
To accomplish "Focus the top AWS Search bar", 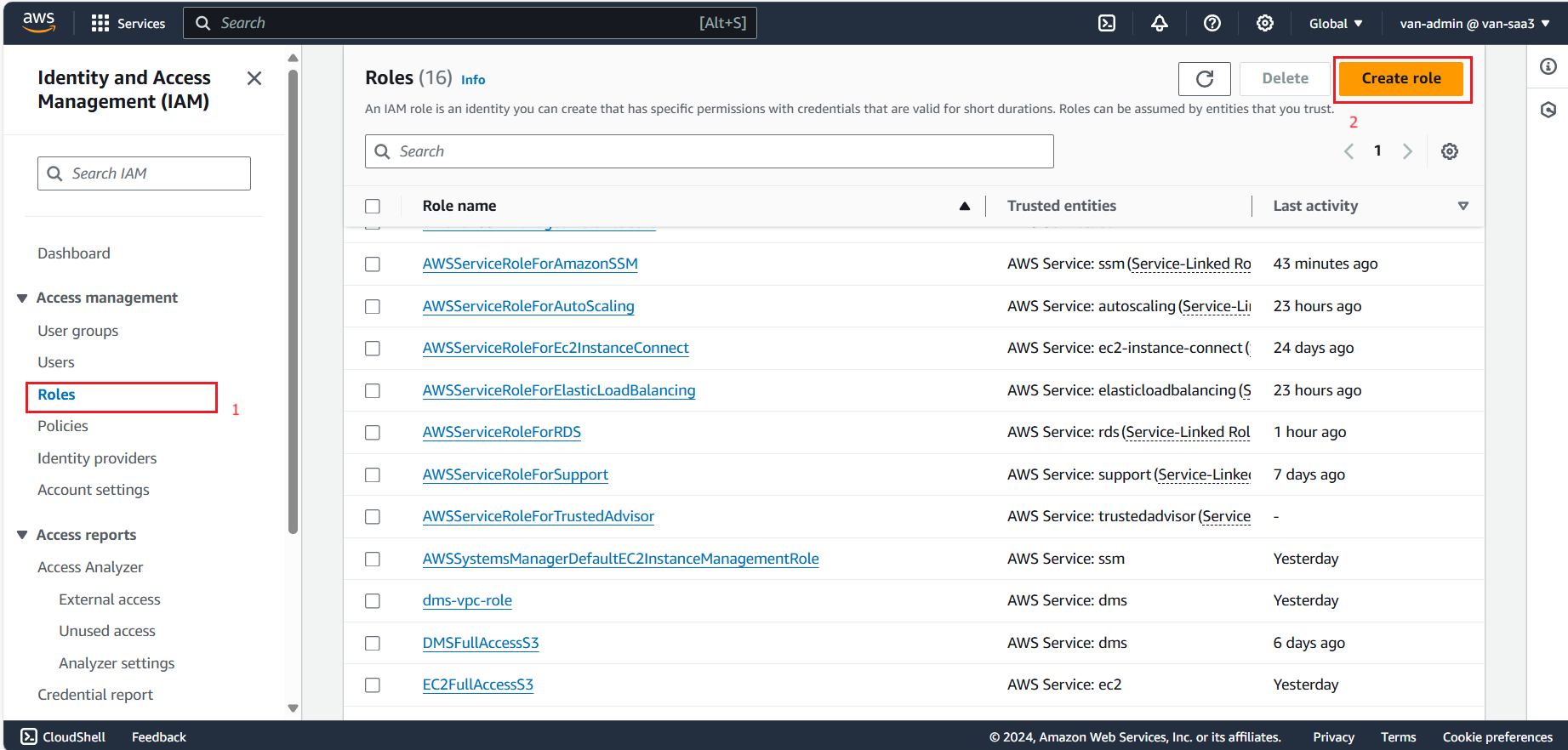I will (x=470, y=23).
